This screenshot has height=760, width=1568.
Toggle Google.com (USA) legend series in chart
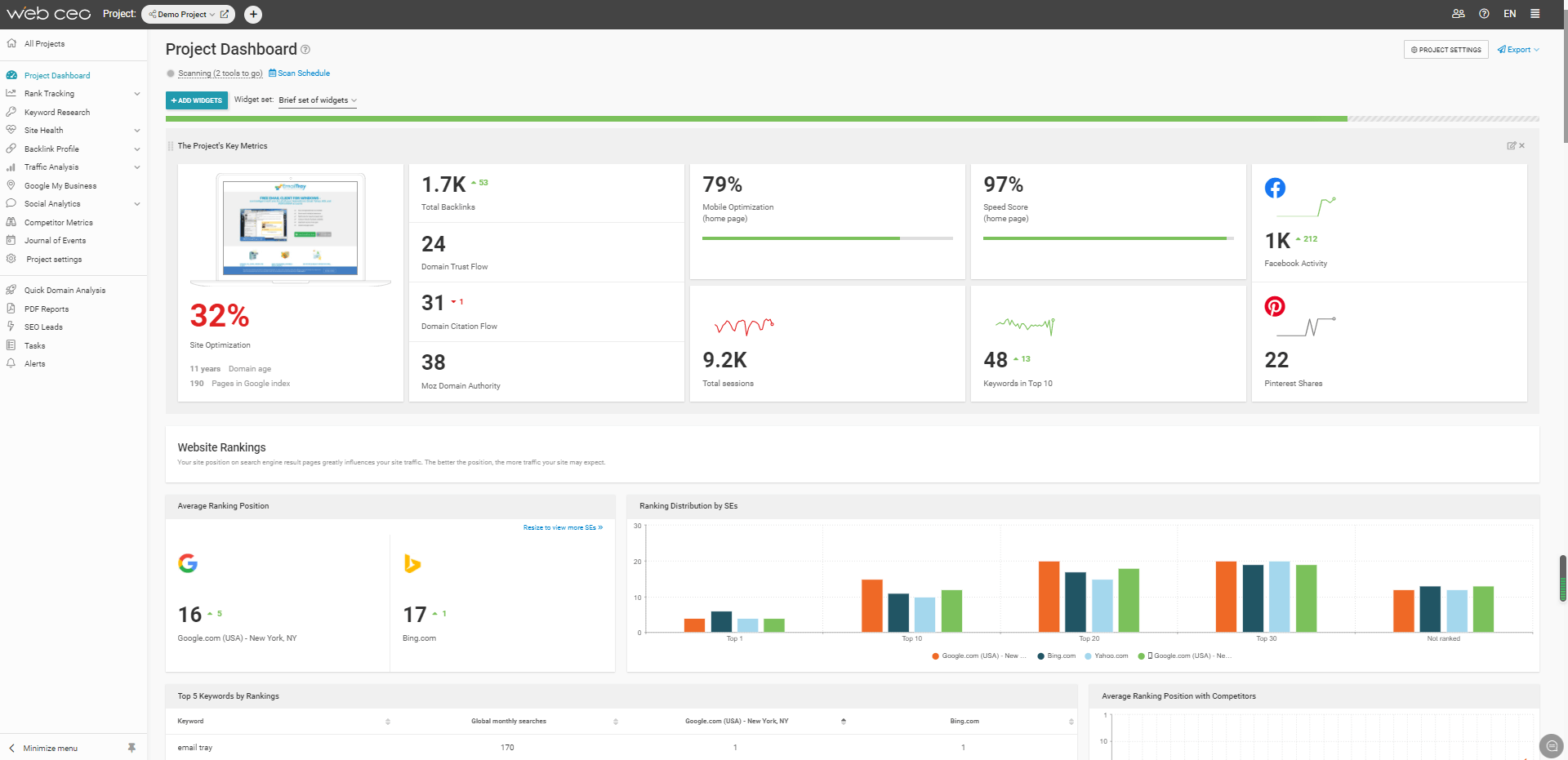pos(978,656)
